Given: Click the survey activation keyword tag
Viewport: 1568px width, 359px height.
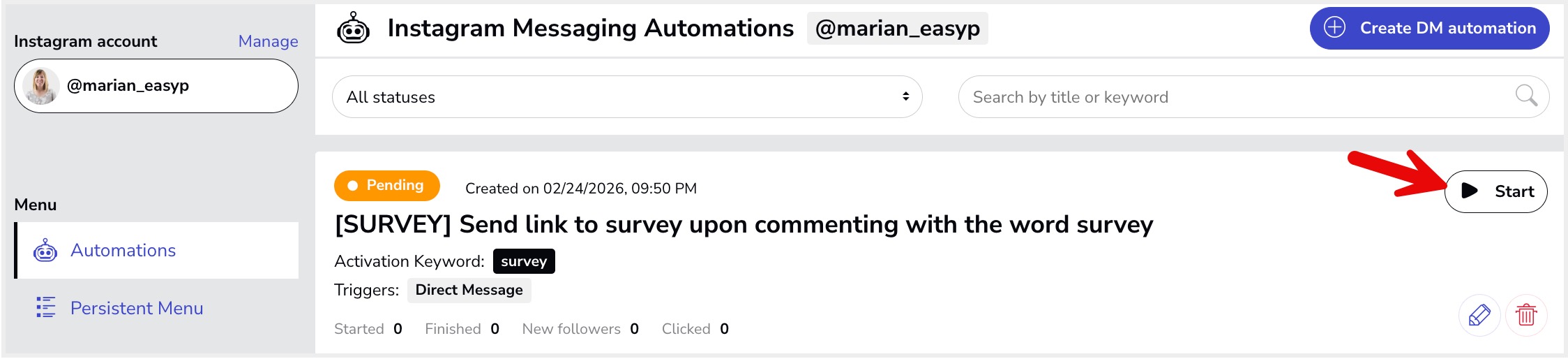Looking at the screenshot, I should pyautogui.click(x=524, y=261).
